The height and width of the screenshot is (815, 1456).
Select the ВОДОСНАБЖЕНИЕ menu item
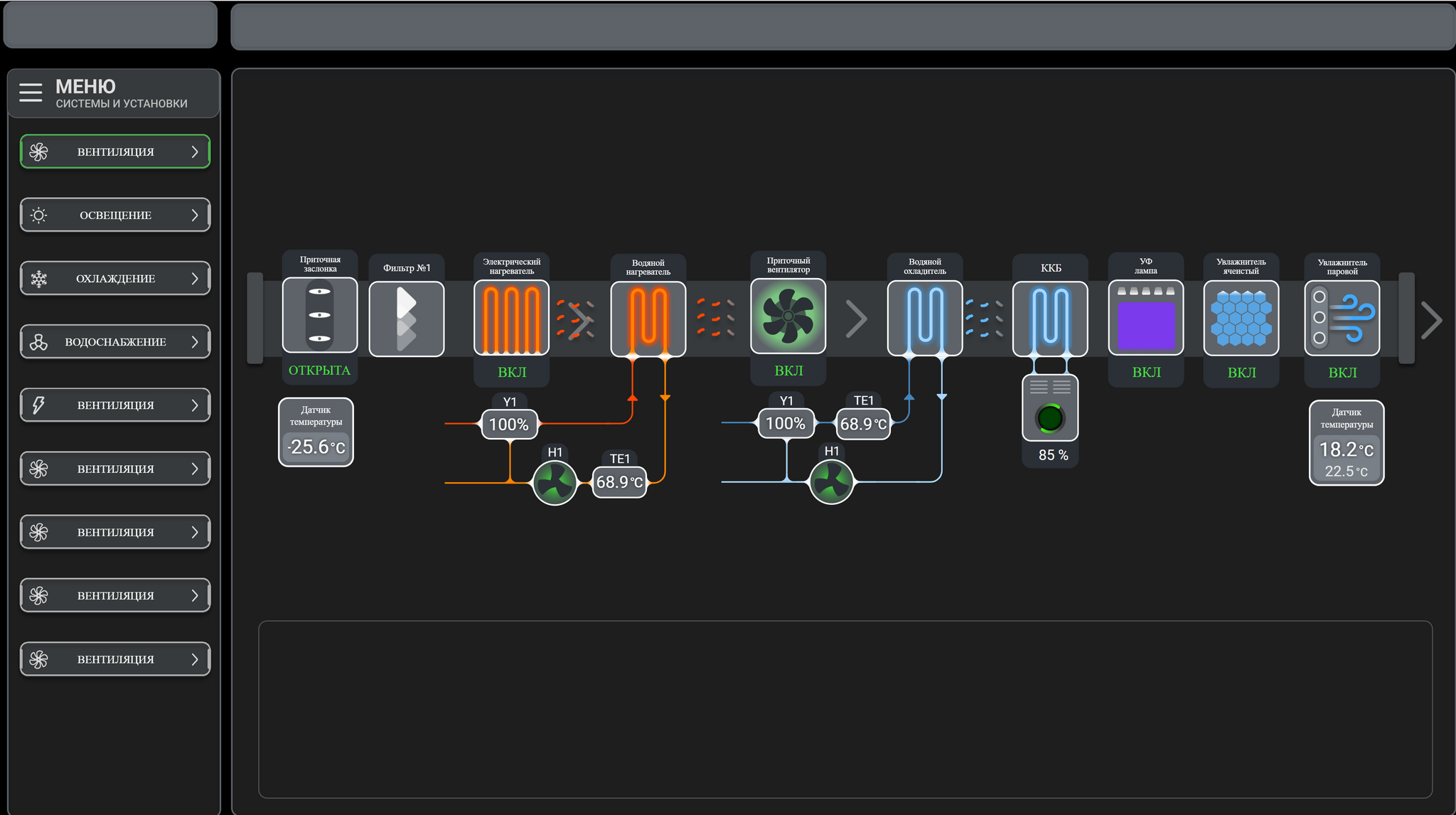(x=115, y=342)
